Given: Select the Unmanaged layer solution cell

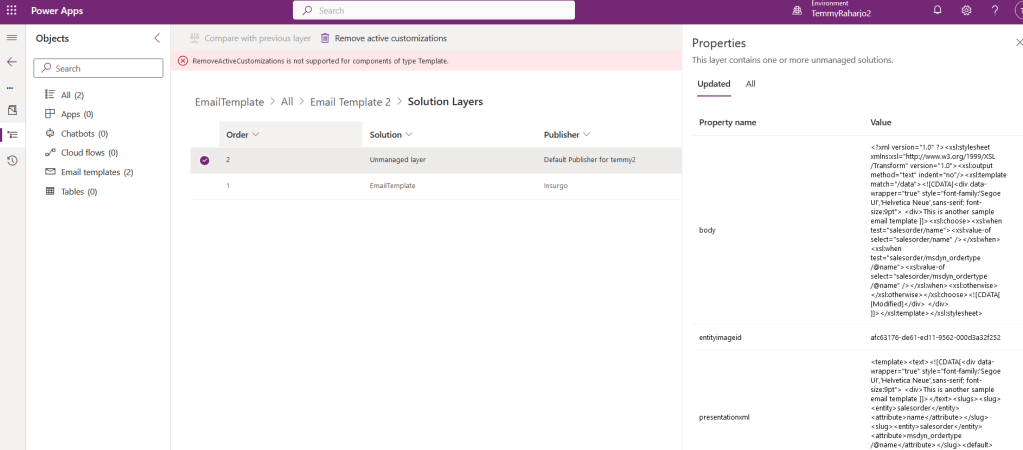Looking at the screenshot, I should (398, 160).
